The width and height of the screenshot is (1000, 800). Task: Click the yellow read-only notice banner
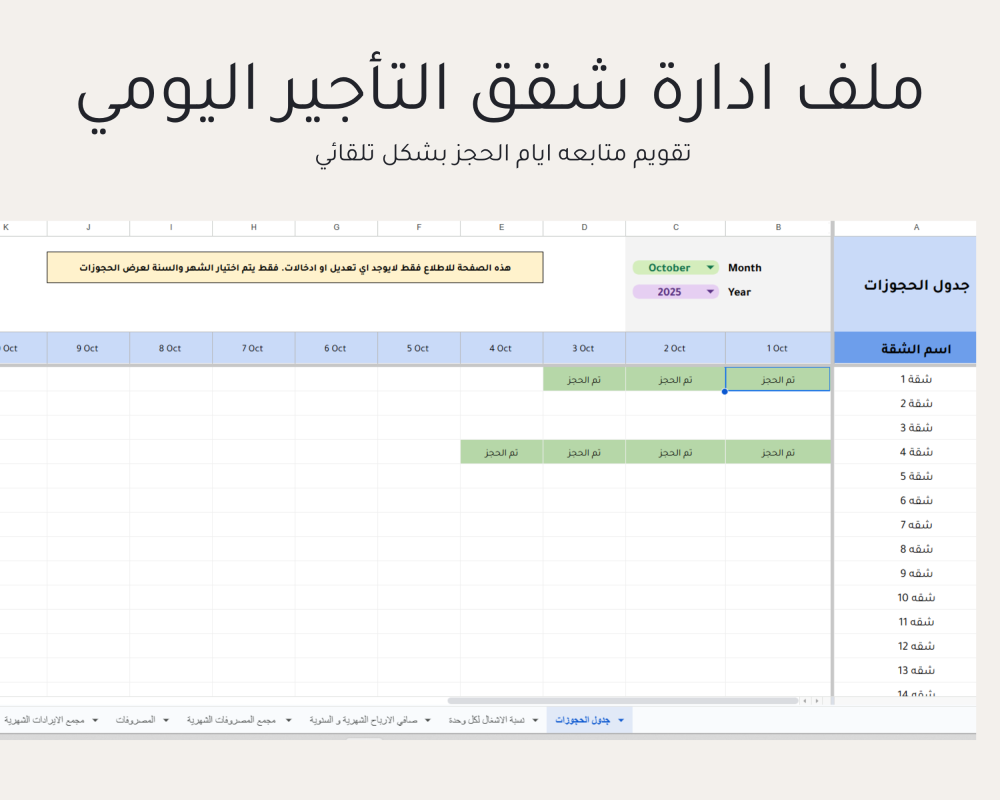tap(295, 268)
